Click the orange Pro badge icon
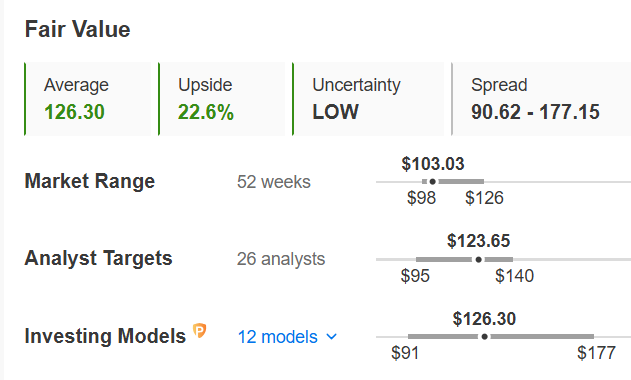This screenshot has height=380, width=631. 200,330
